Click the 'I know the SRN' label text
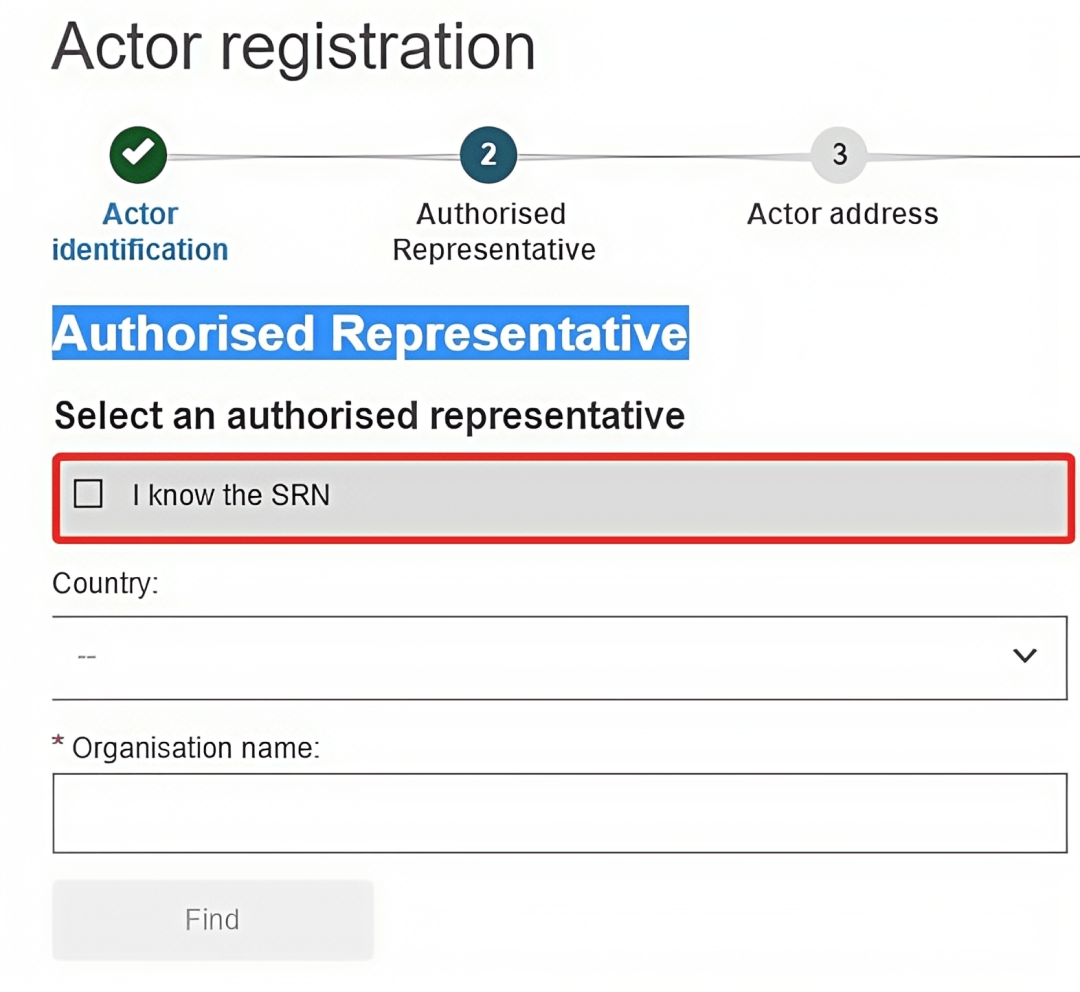This screenshot has width=1080, height=992. tap(231, 495)
